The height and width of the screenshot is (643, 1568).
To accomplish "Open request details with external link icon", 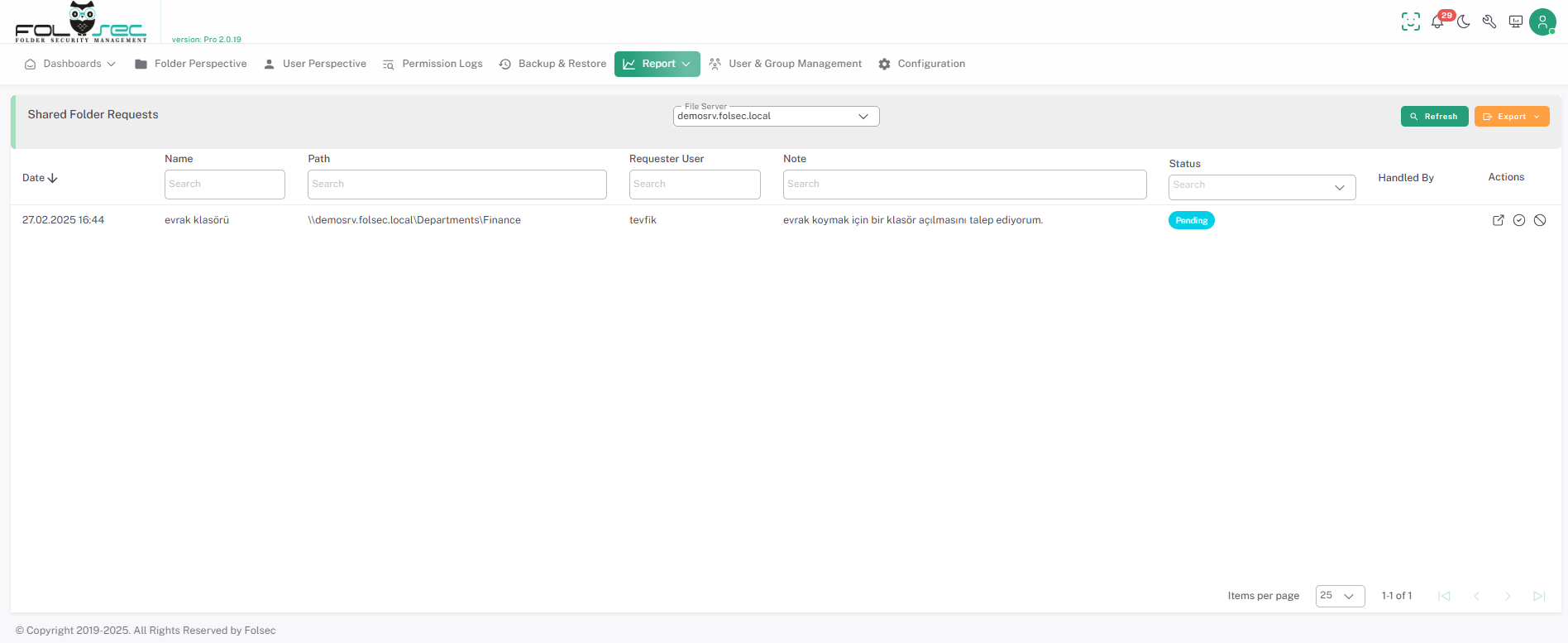I will [x=1498, y=220].
